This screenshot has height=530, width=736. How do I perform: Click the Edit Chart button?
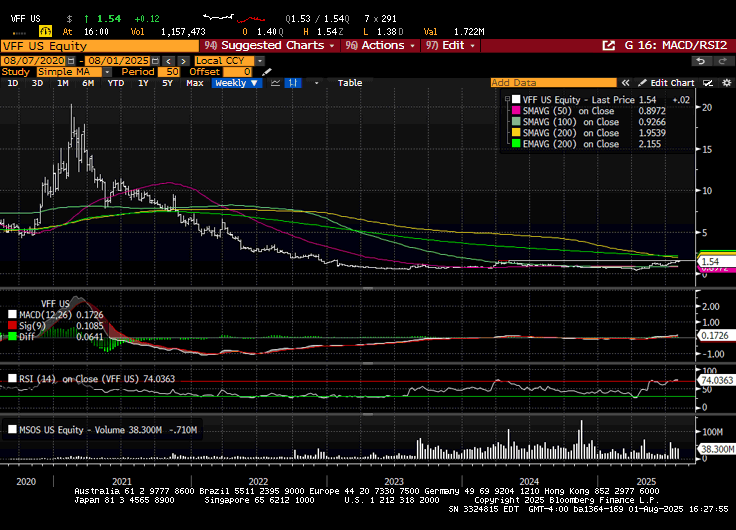point(667,83)
